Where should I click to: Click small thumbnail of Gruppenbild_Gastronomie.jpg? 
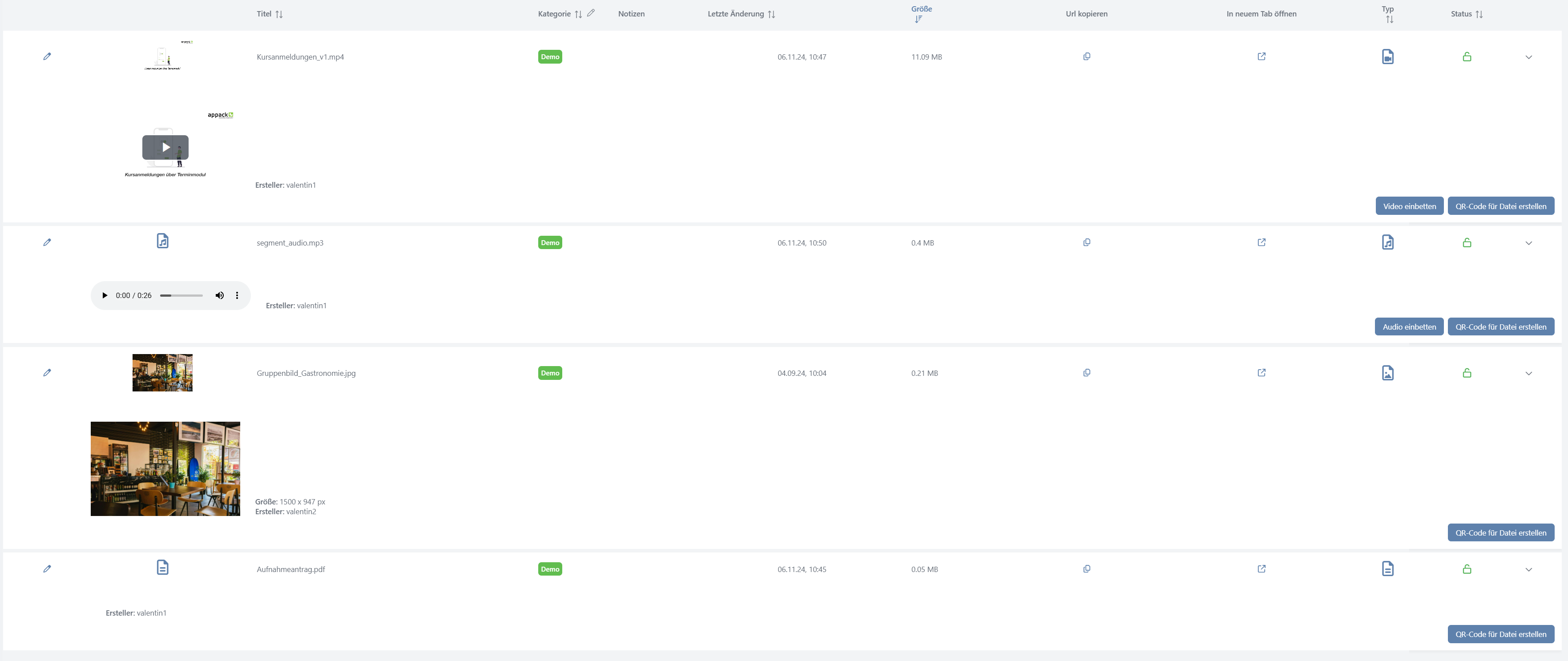[162, 372]
